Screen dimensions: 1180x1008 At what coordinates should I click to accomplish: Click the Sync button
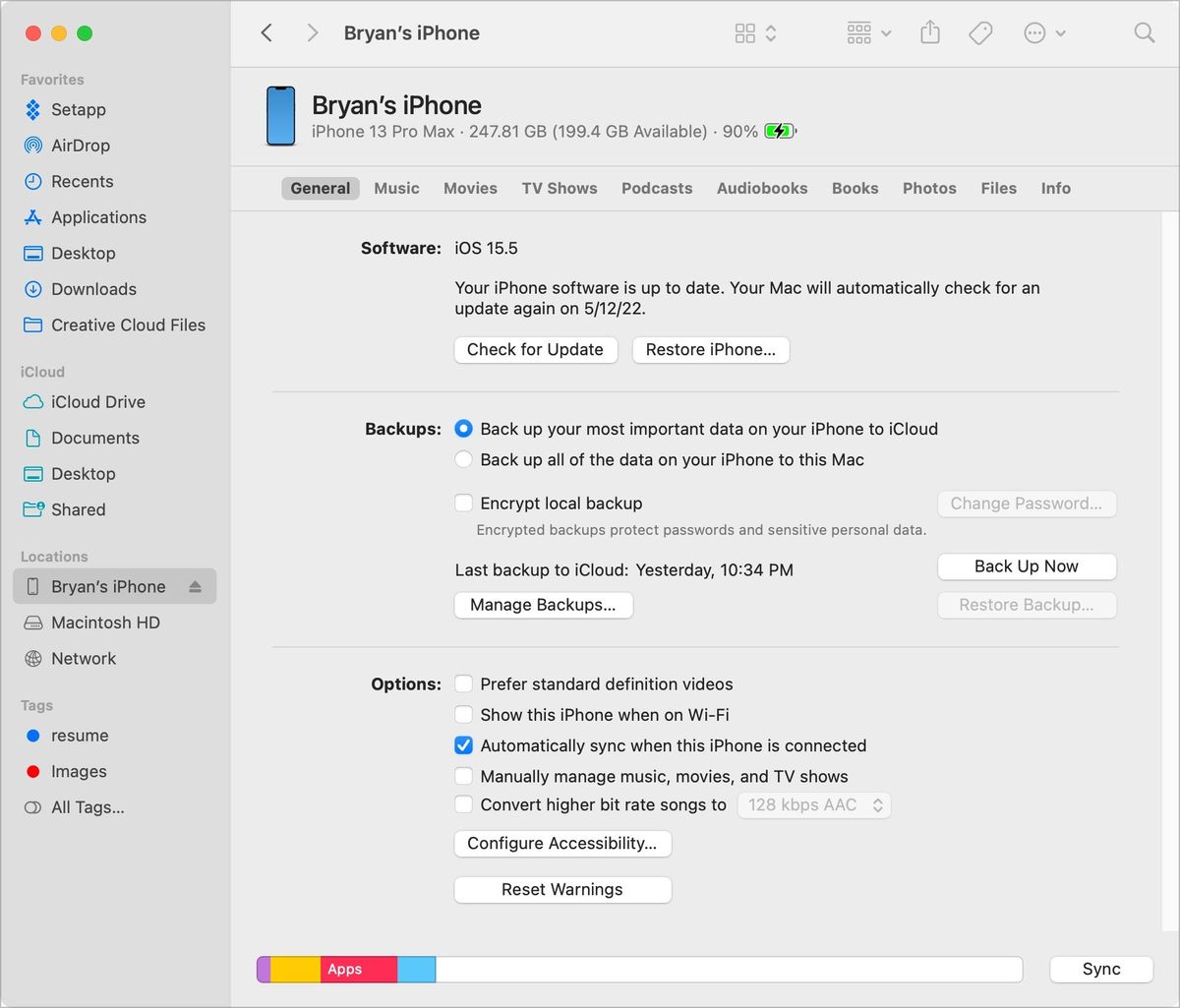[x=1101, y=969]
